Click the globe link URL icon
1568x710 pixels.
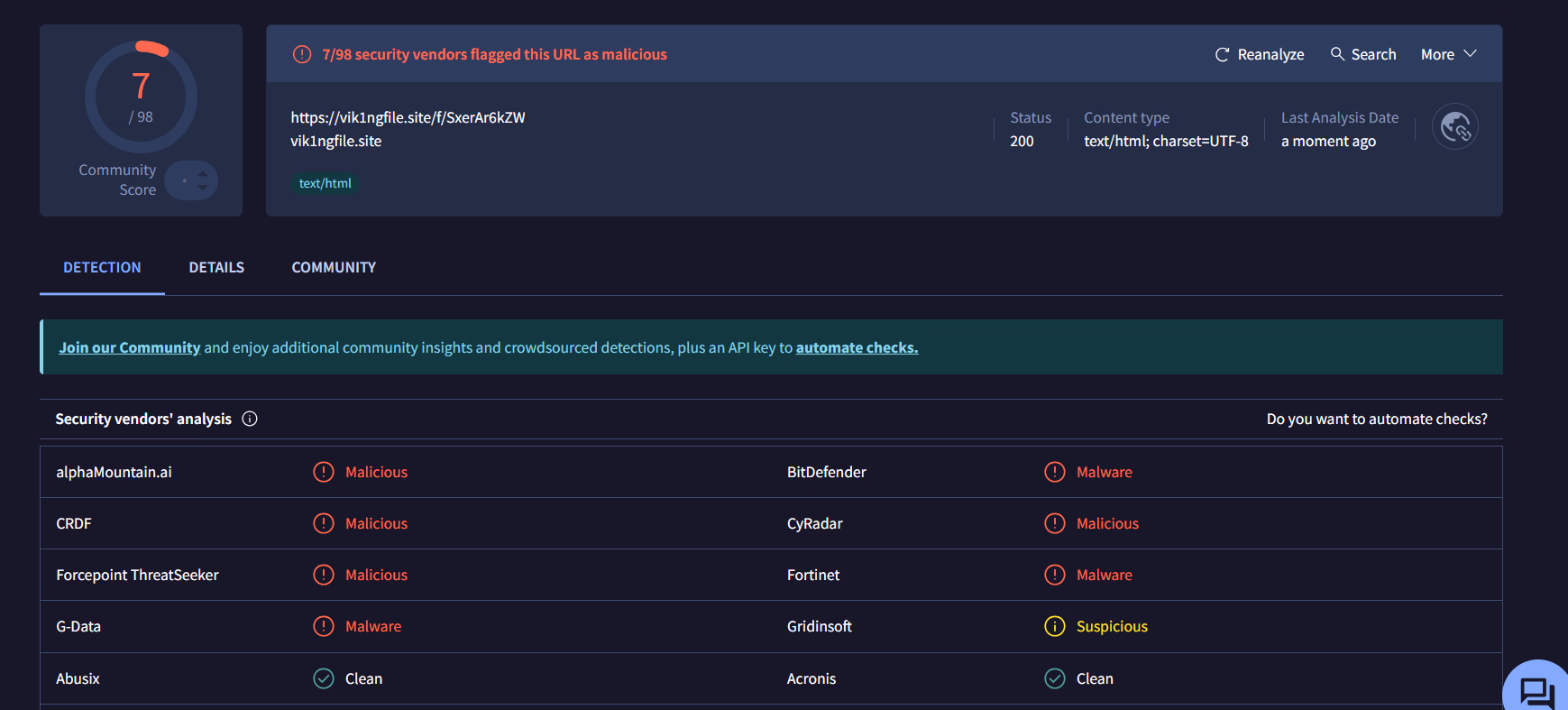coord(1454,127)
